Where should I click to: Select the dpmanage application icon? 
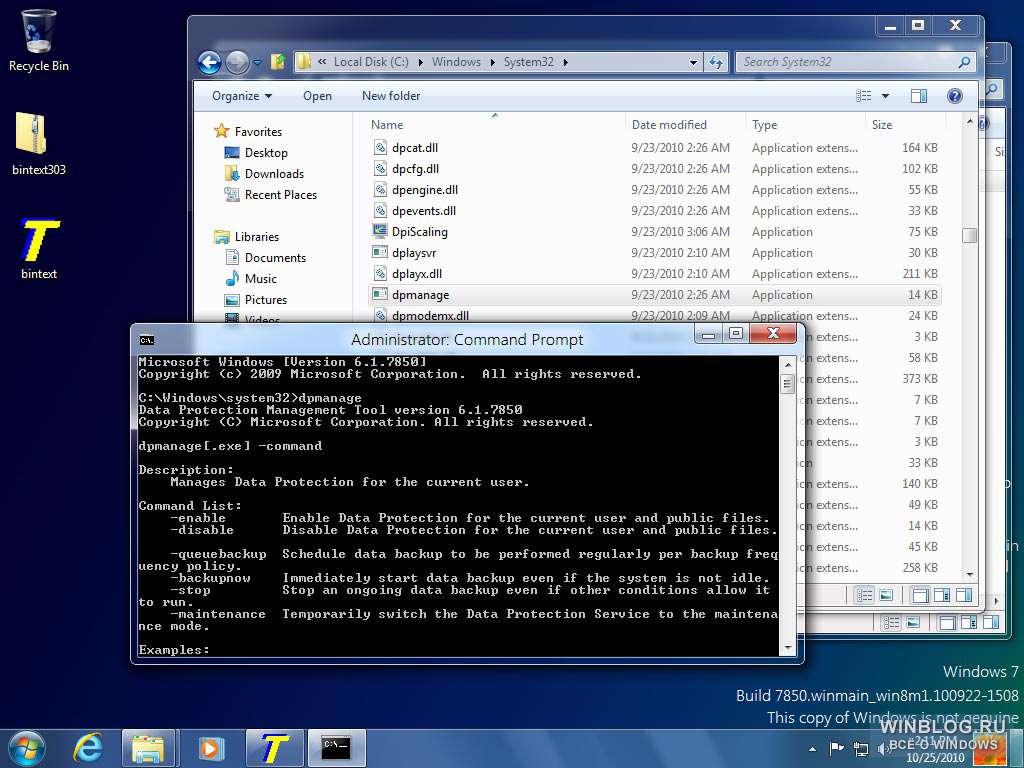click(379, 294)
